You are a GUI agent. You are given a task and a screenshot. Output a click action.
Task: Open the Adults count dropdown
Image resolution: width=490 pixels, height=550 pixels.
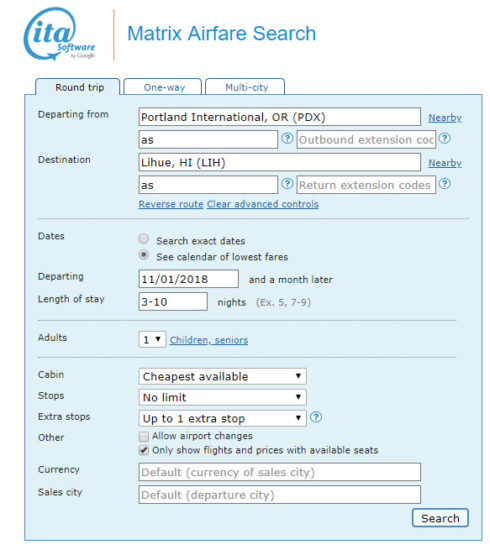pos(152,340)
